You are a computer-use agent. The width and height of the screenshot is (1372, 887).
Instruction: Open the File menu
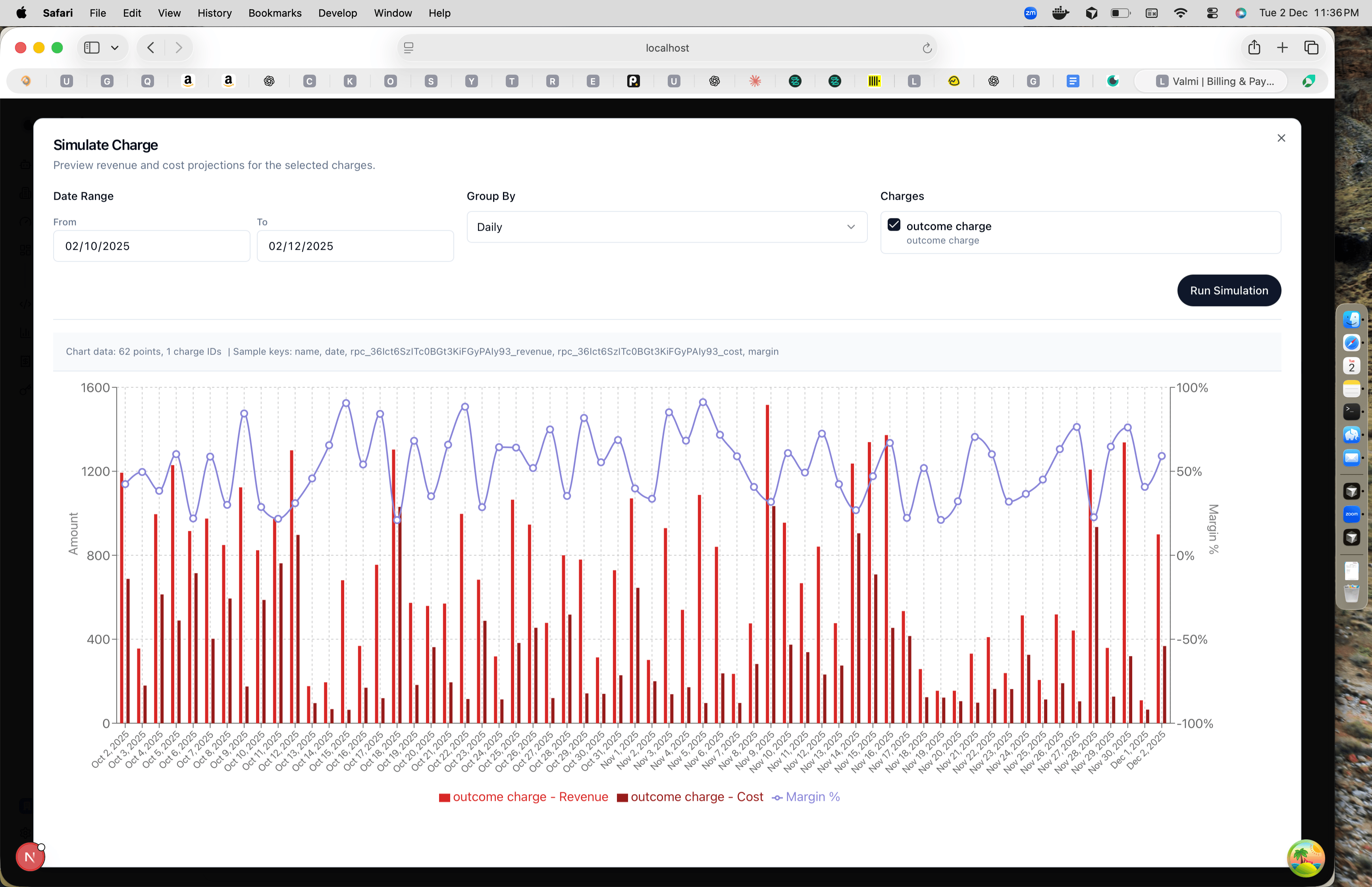98,13
